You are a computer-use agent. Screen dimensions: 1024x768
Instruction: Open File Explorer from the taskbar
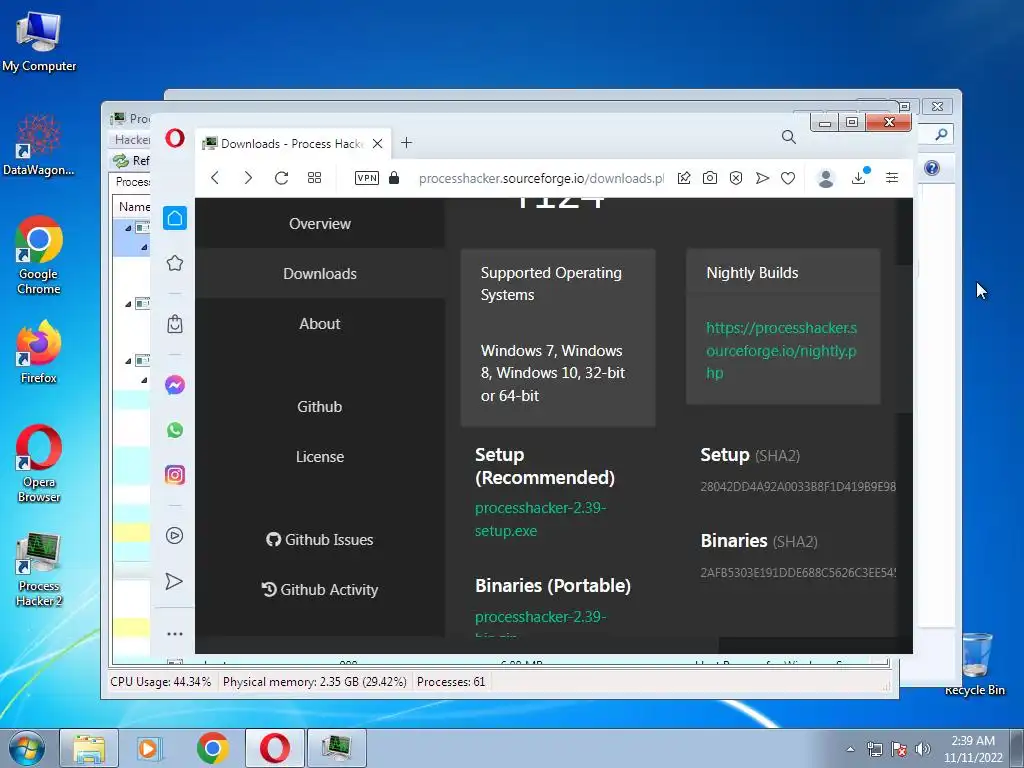[89, 748]
